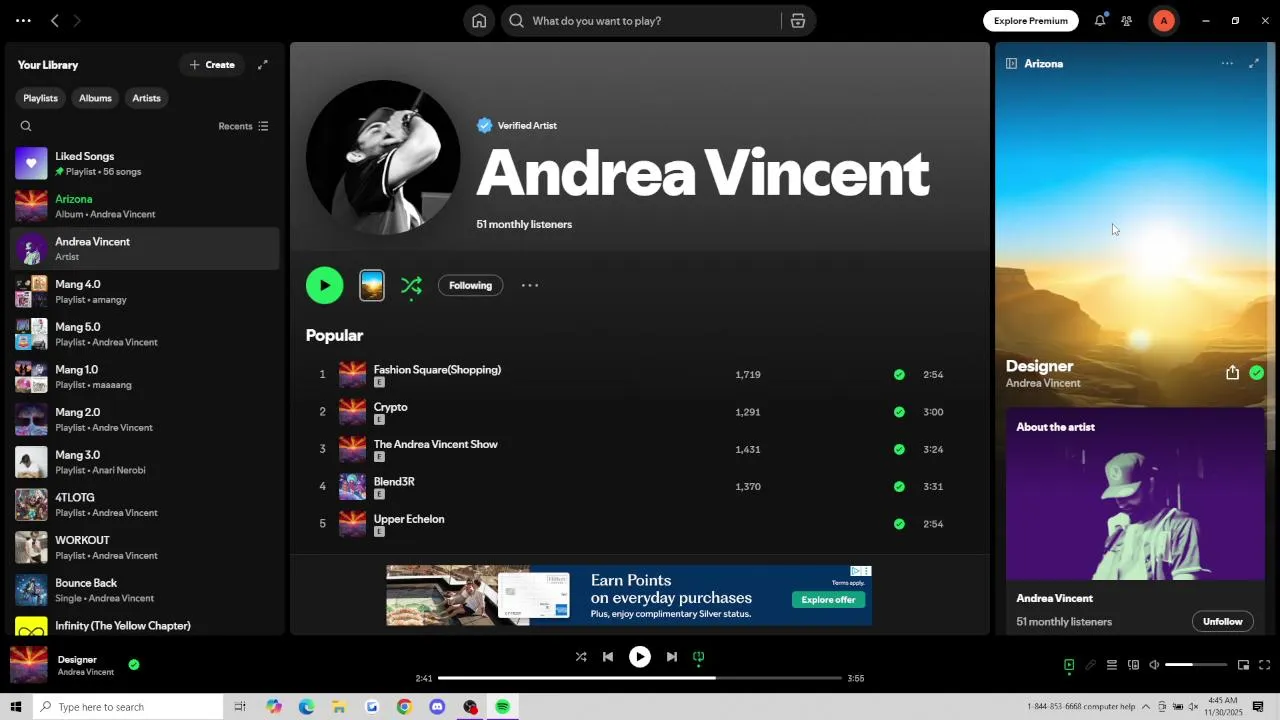Image resolution: width=1280 pixels, height=720 pixels.
Task: Filter library by Playlists
Action: 41,98
